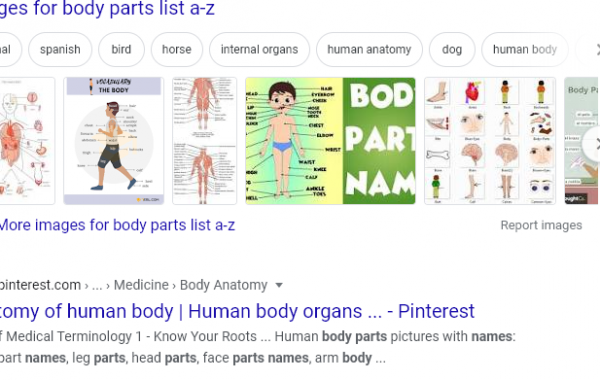
Task: Open the internal organs diagram thumbnail
Action: click(x=27, y=141)
